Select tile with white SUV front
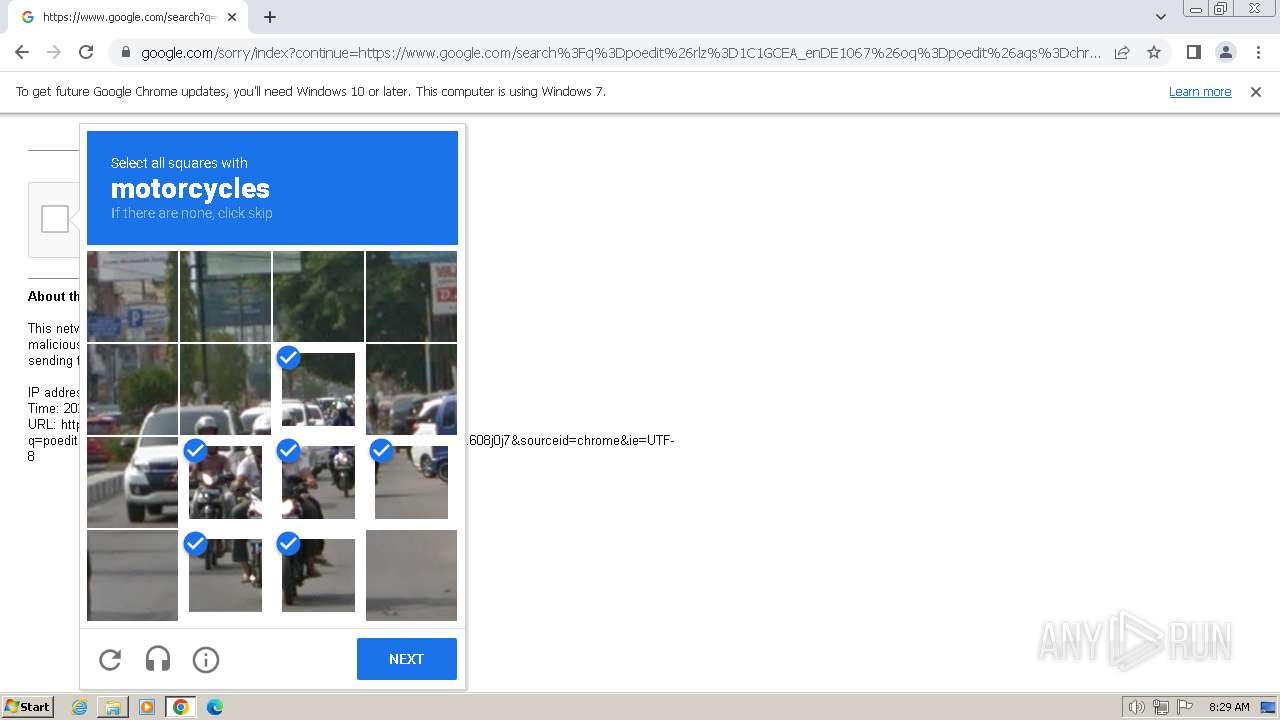This screenshot has width=1280, height=720. tap(132, 482)
